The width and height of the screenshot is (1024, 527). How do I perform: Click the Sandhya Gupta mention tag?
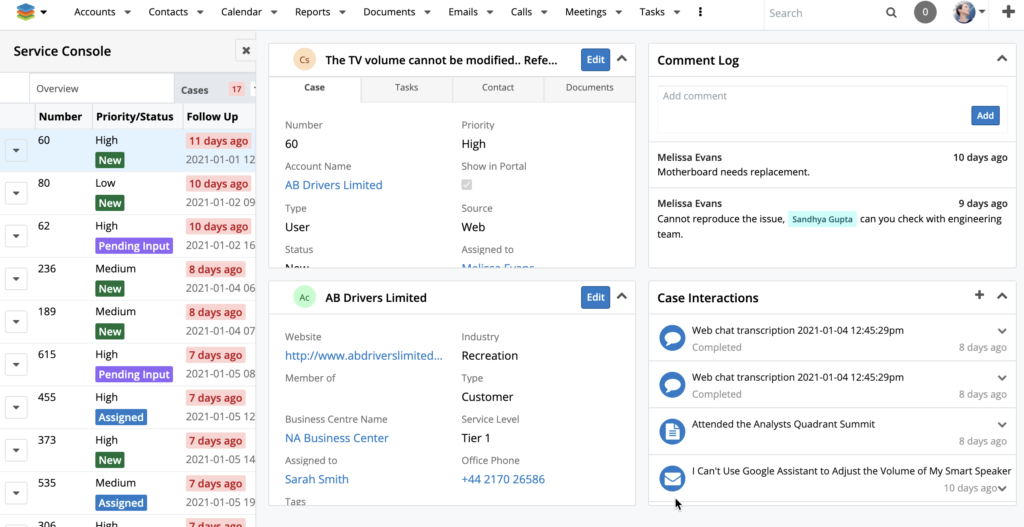click(822, 219)
